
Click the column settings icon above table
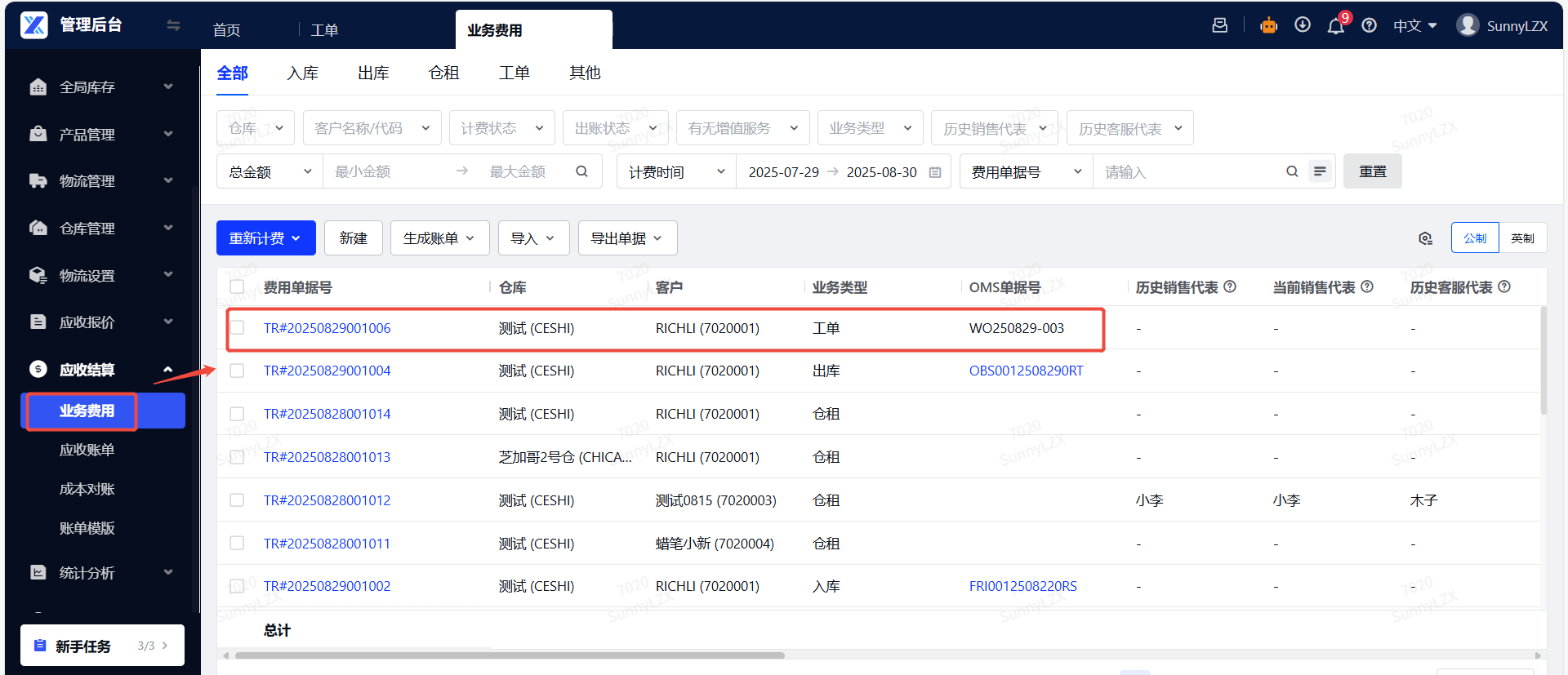tap(1425, 238)
